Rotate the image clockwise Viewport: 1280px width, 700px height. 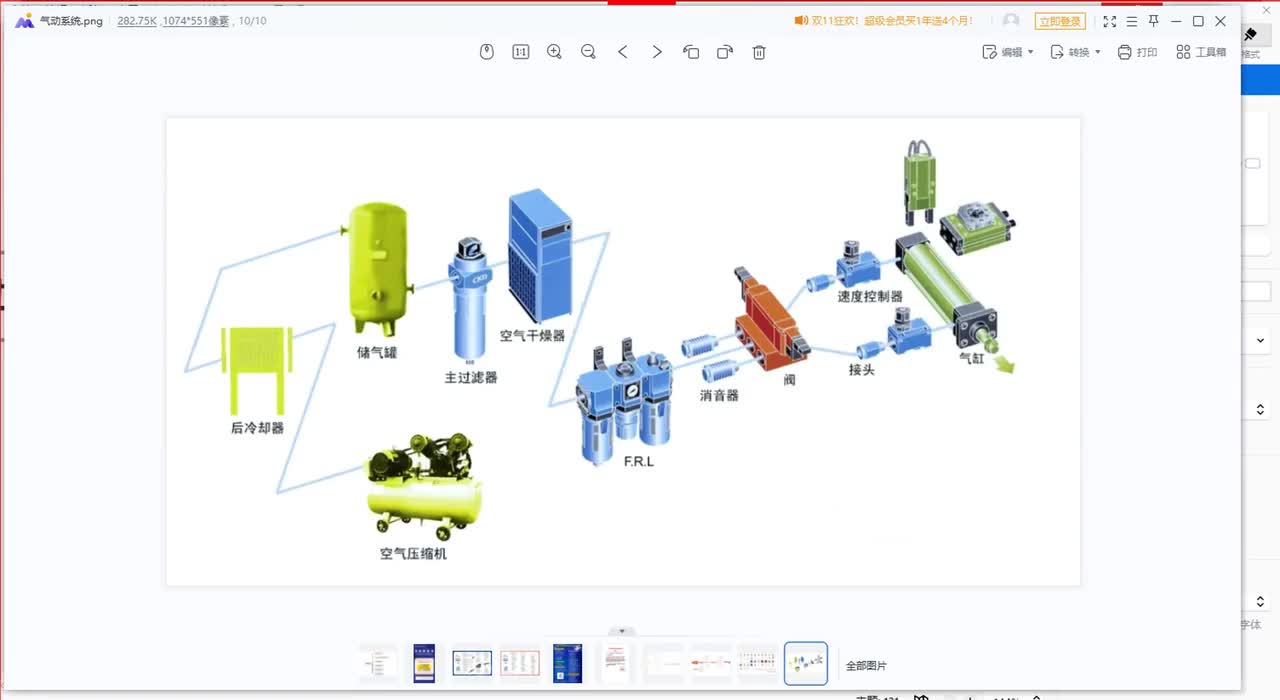click(725, 52)
